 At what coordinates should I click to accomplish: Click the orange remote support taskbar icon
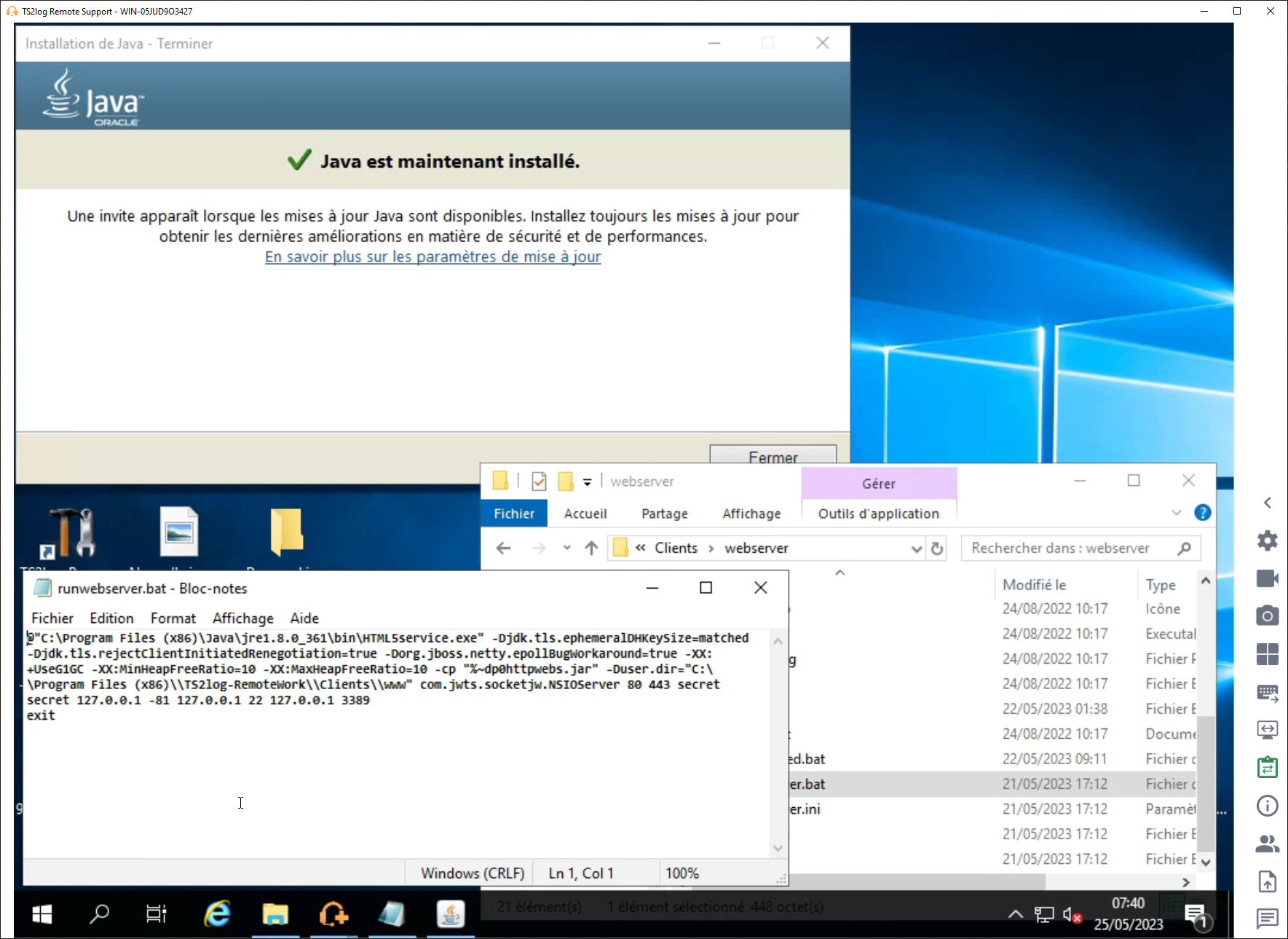tap(333, 914)
